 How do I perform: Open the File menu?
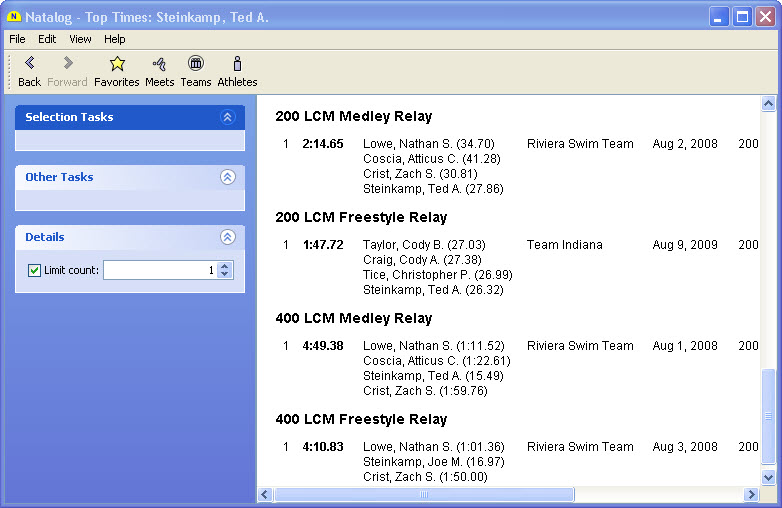pos(17,39)
